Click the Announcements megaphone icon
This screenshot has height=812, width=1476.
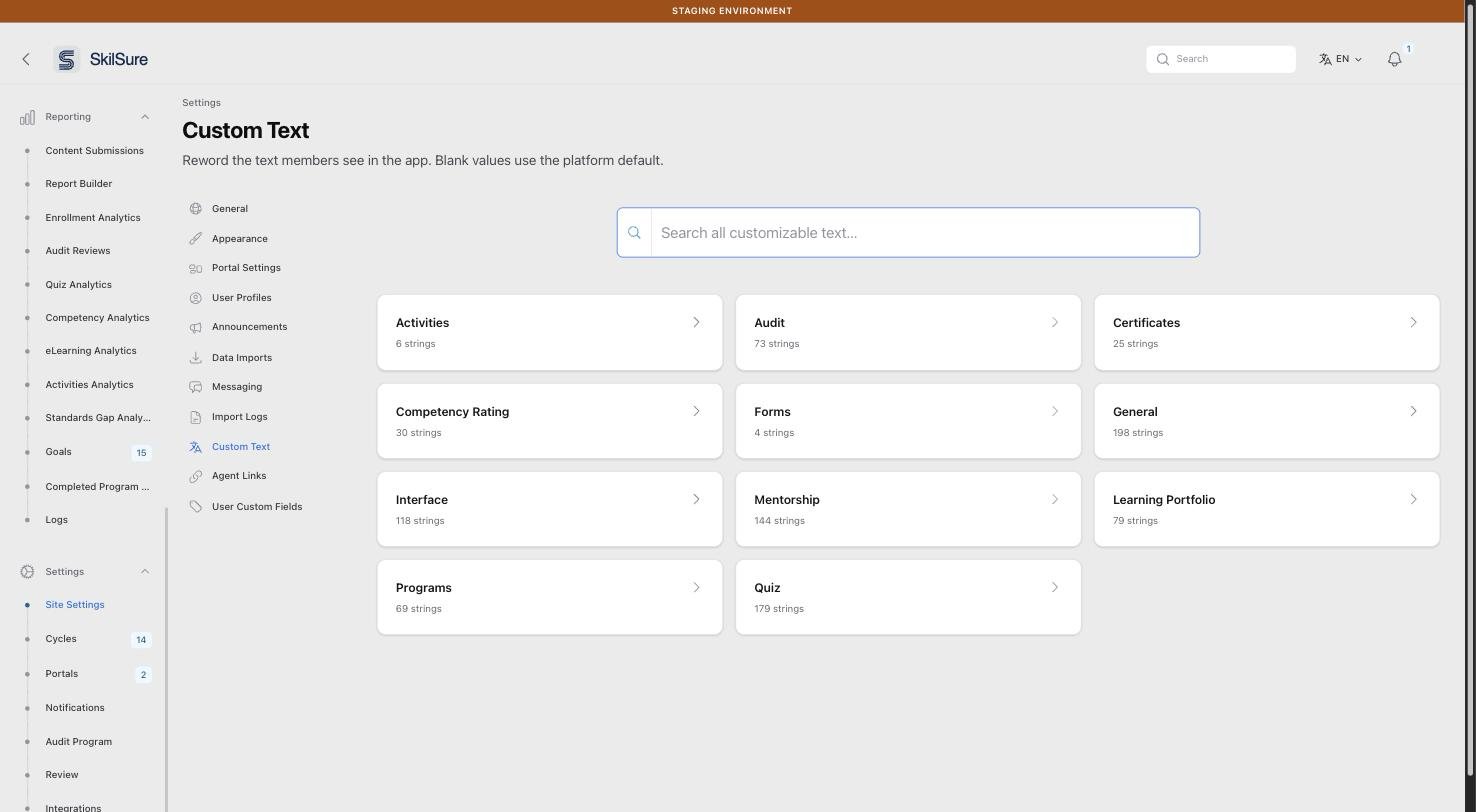pos(196,327)
